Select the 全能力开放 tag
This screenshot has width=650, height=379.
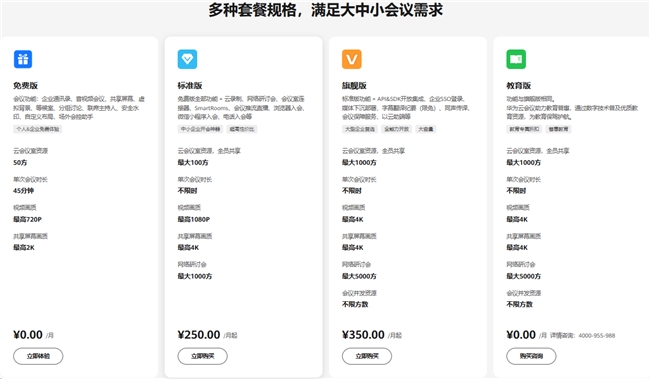(x=397, y=129)
